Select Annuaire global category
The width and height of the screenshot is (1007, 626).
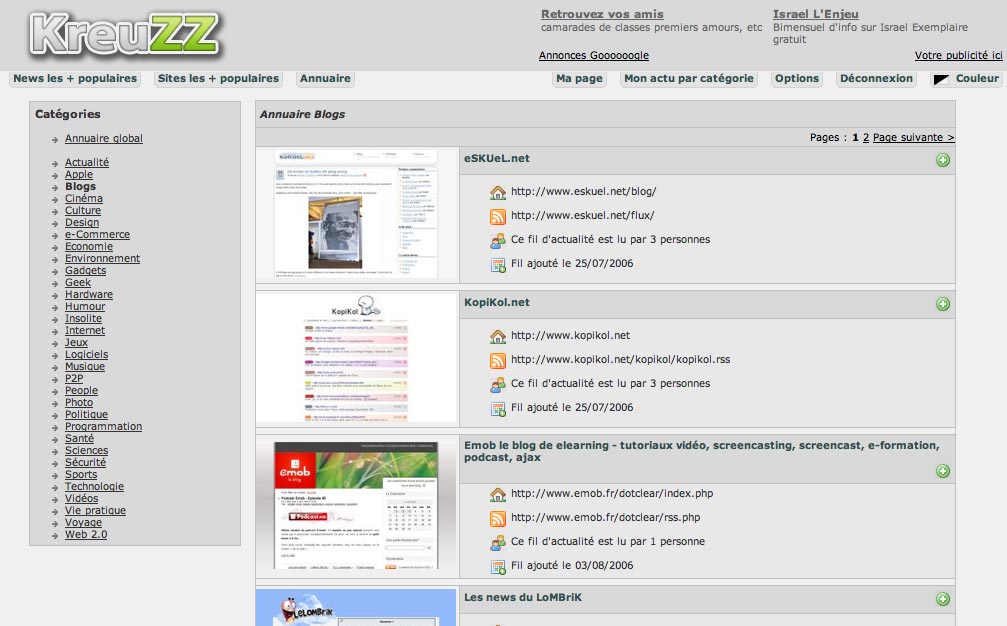103,138
